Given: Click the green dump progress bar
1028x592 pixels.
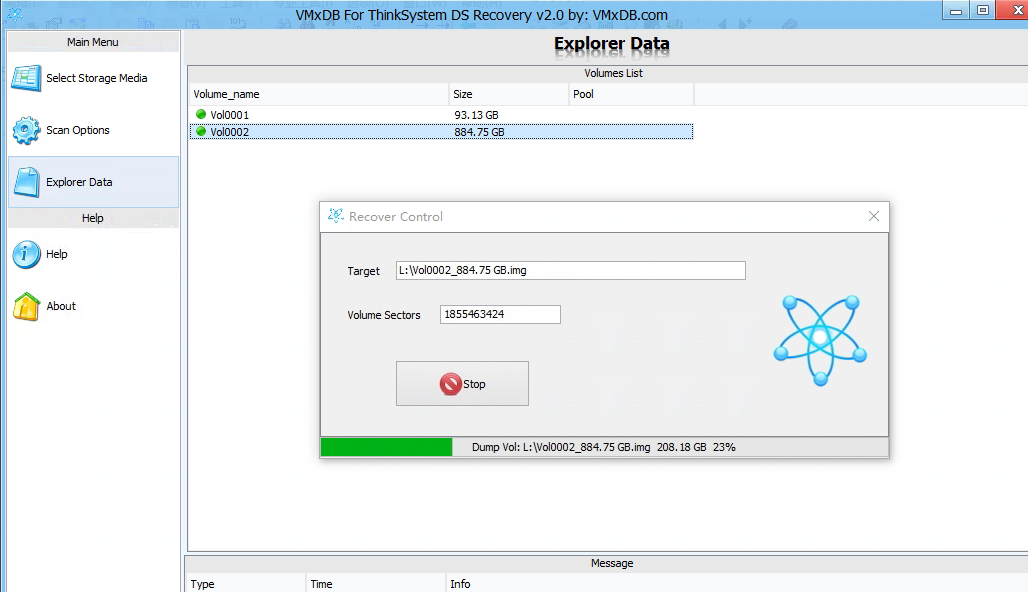Looking at the screenshot, I should click(387, 447).
